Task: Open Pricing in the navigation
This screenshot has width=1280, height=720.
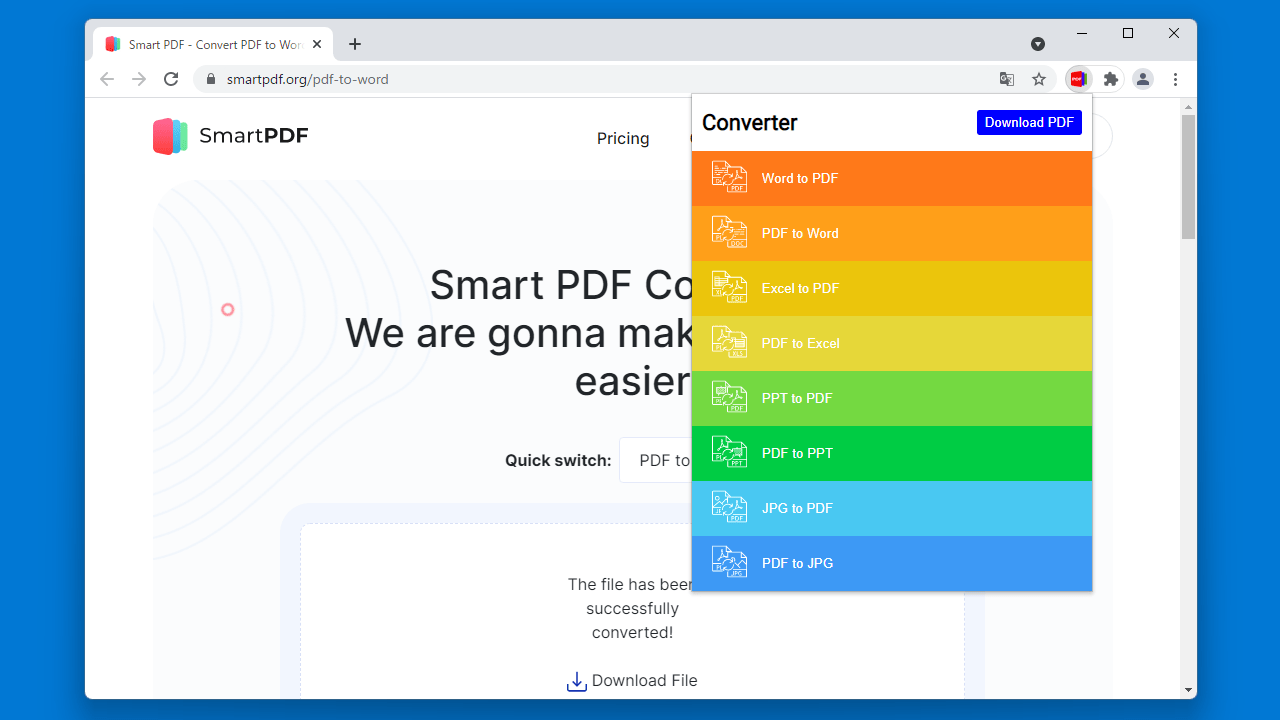Action: pyautogui.click(x=623, y=138)
